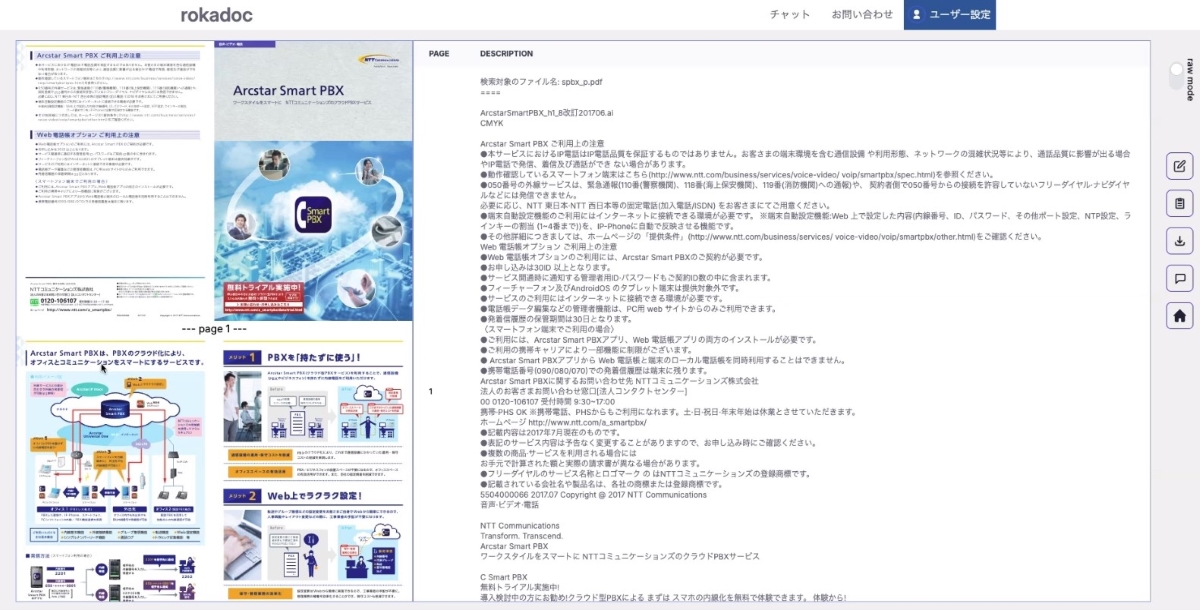Click the edit pencil icon
Viewport: 1200px width, 610px height.
pyautogui.click(x=1180, y=166)
